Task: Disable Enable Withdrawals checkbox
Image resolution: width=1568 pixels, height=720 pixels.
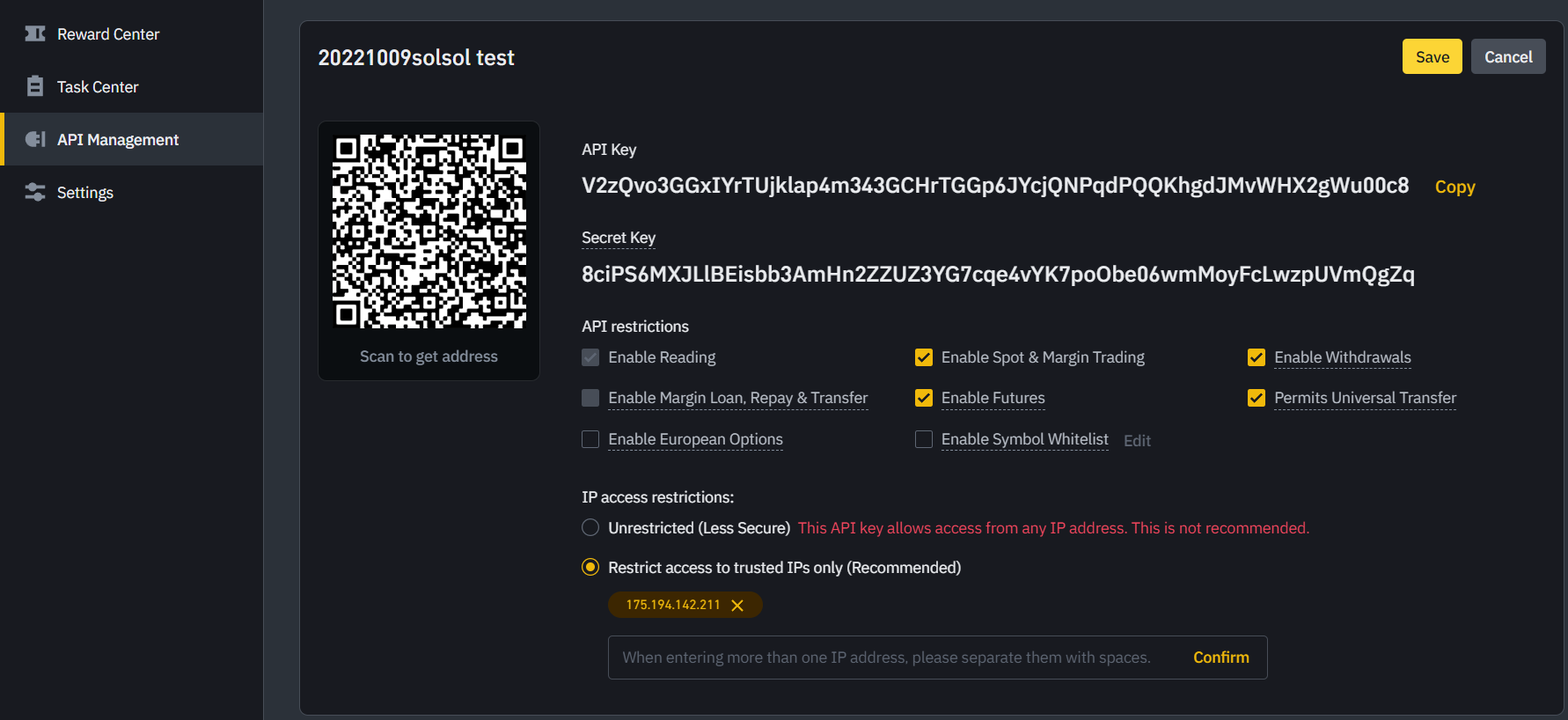Action: click(x=1257, y=357)
